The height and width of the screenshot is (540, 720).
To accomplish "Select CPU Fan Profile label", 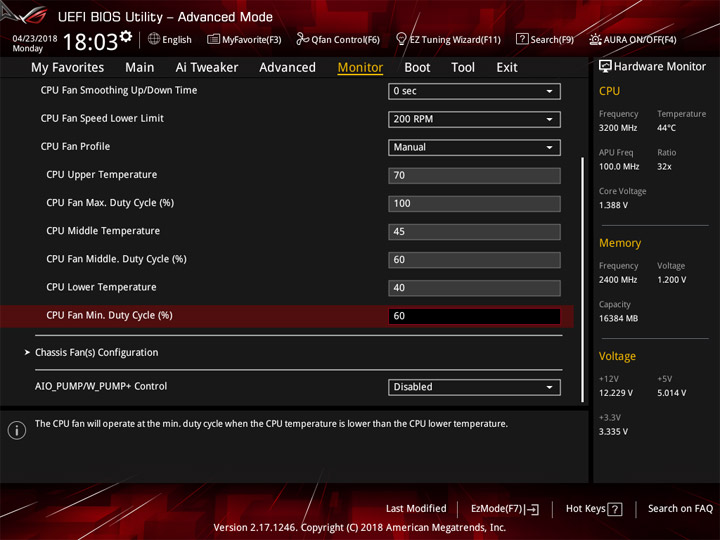I will (75, 146).
